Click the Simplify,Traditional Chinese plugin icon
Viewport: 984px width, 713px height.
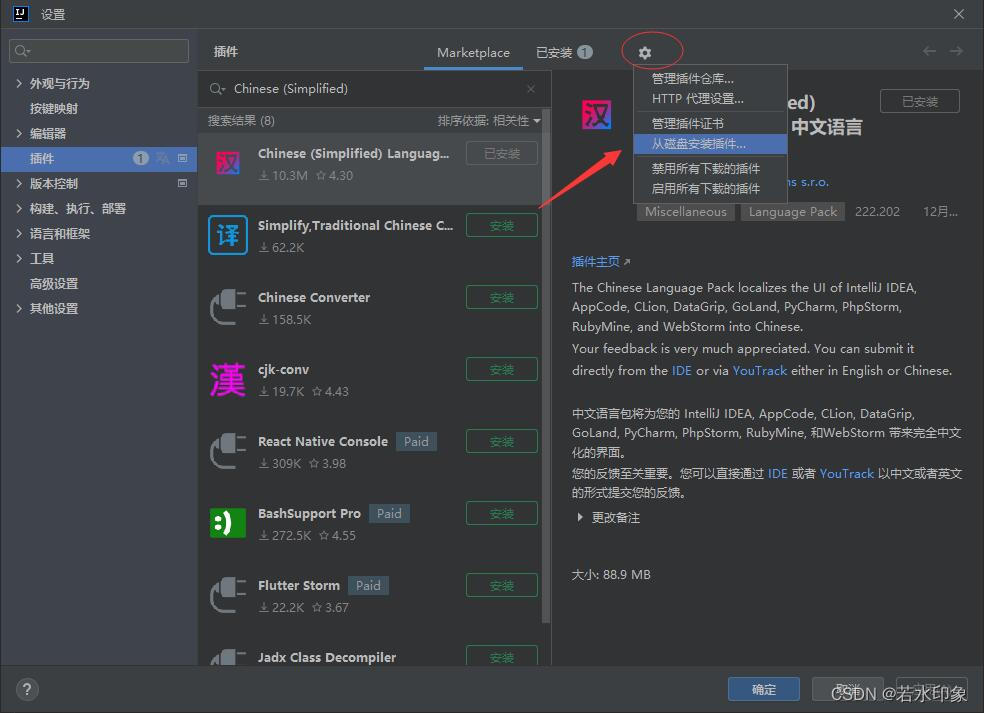coord(227,235)
